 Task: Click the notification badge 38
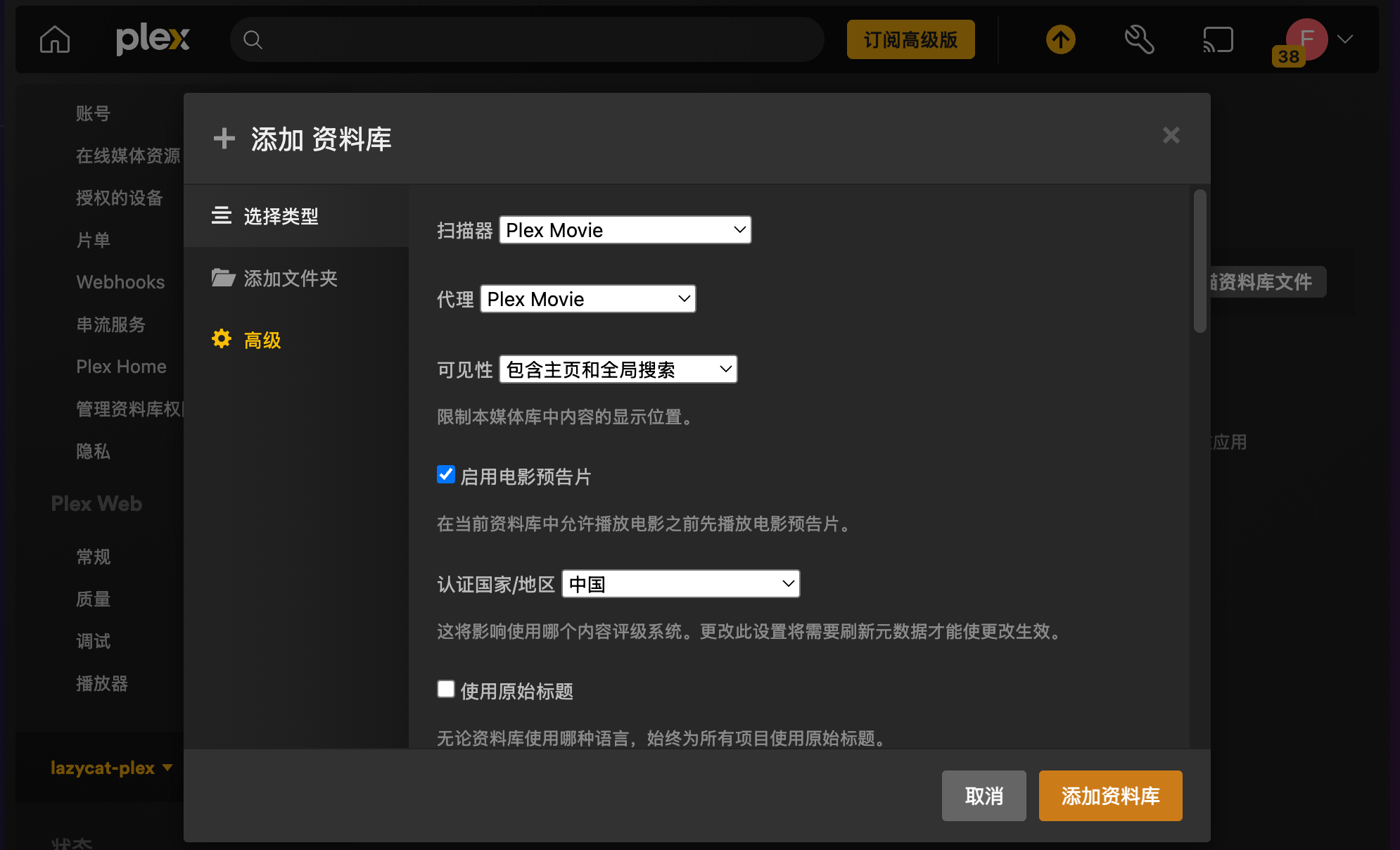pyautogui.click(x=1289, y=56)
